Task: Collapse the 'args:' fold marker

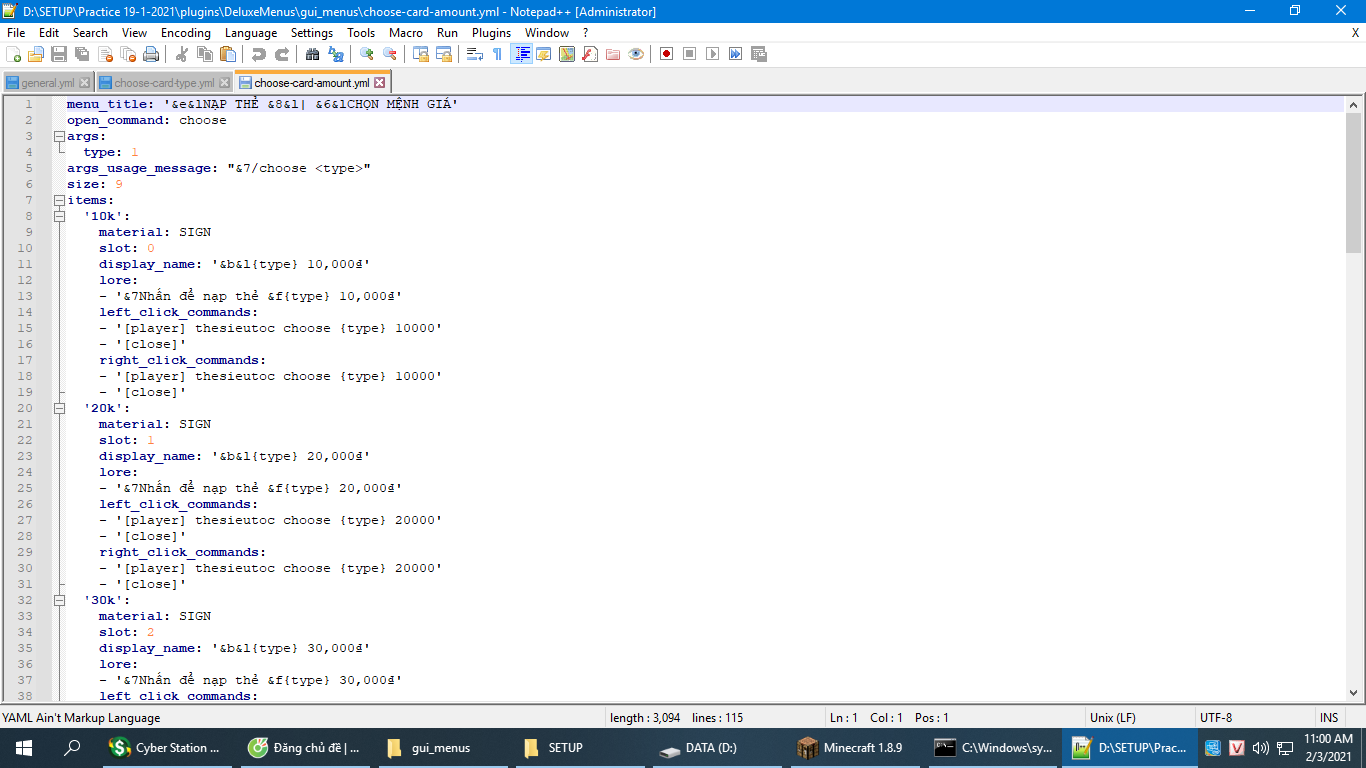Action: click(59, 136)
